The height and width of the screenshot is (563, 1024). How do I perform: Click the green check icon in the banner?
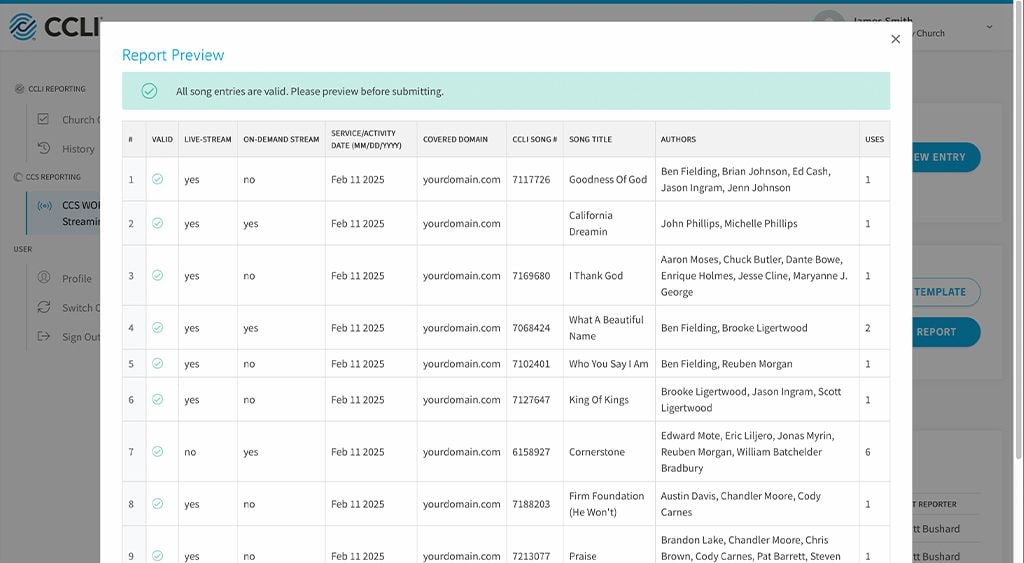[x=149, y=91]
